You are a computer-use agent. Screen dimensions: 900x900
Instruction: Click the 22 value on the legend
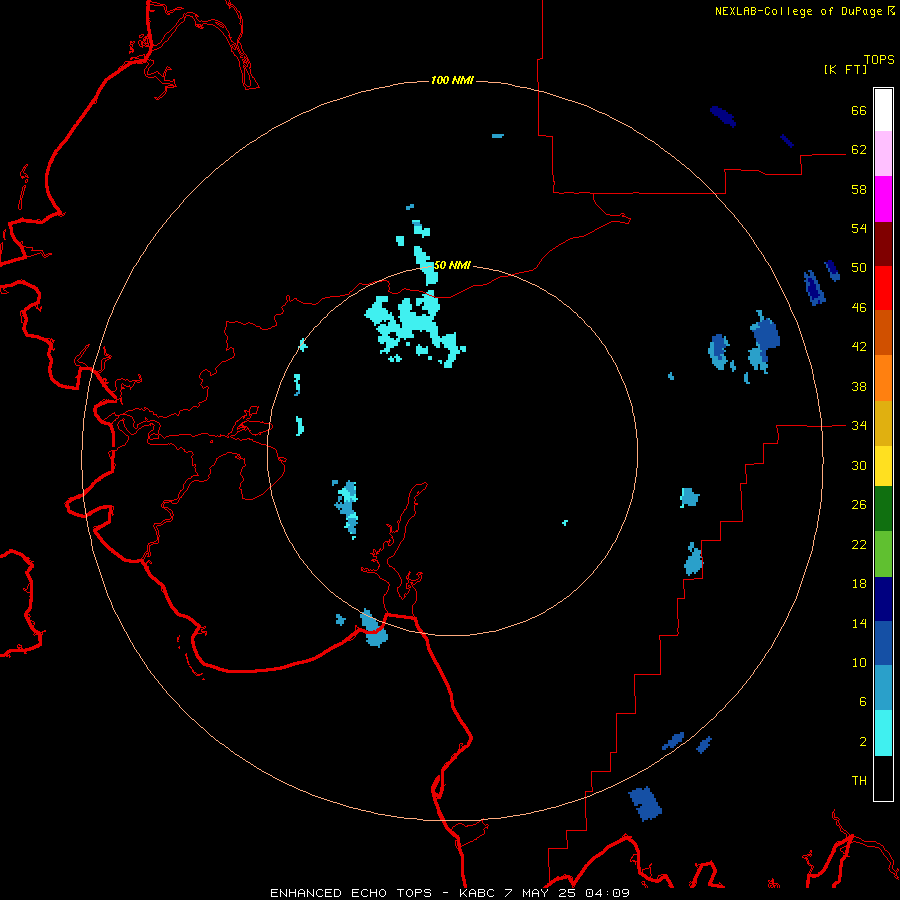tap(859, 545)
